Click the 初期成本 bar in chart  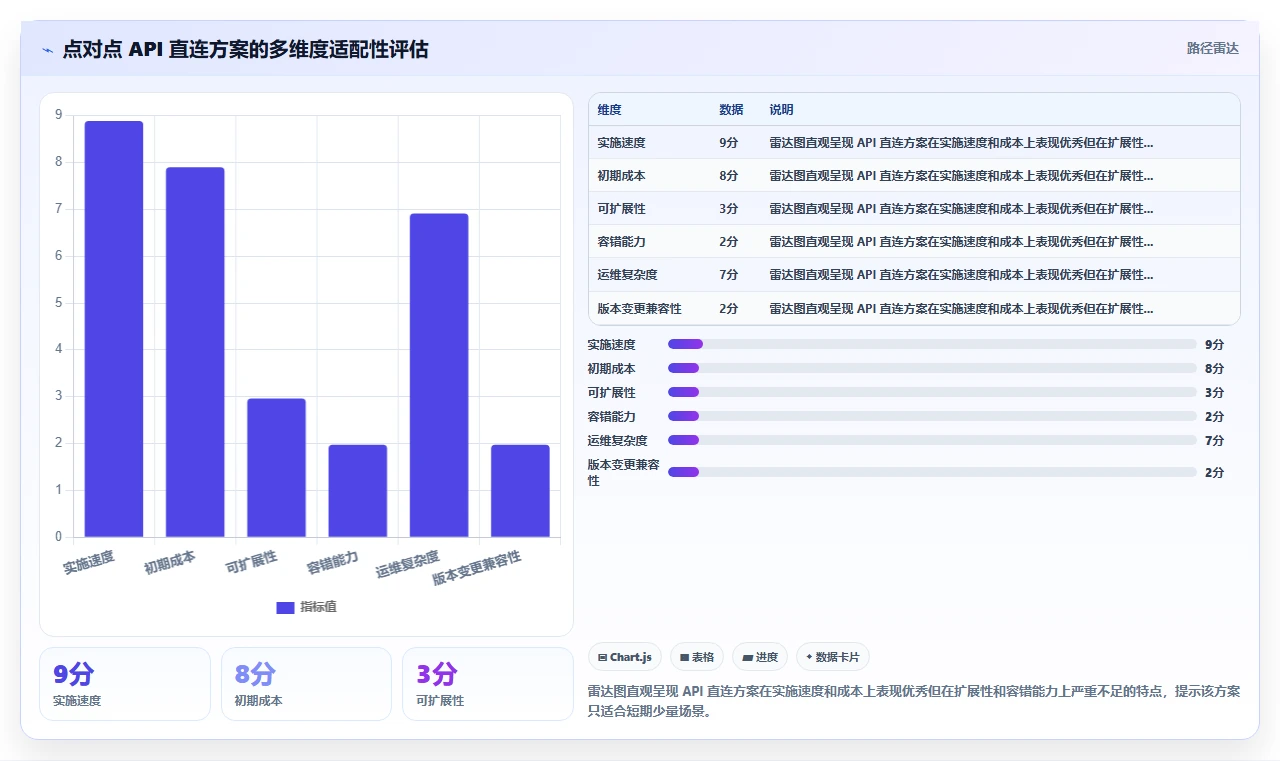[x=195, y=352]
